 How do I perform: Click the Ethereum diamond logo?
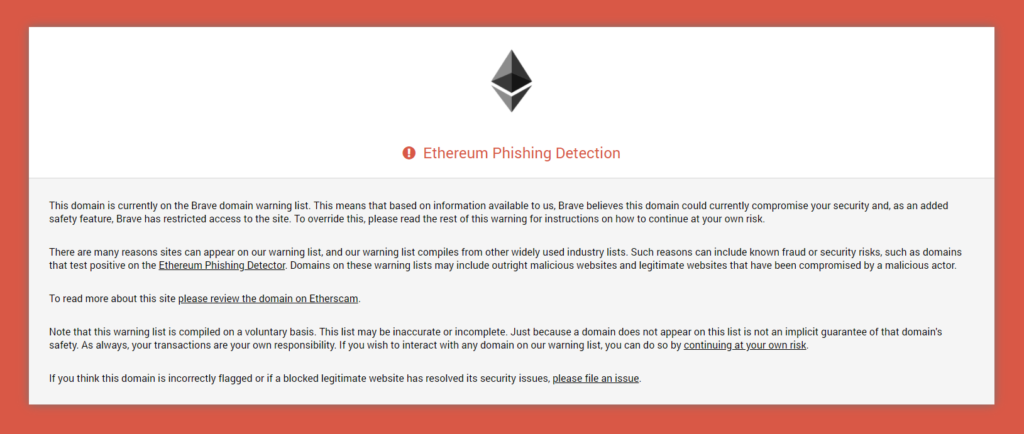click(511, 81)
